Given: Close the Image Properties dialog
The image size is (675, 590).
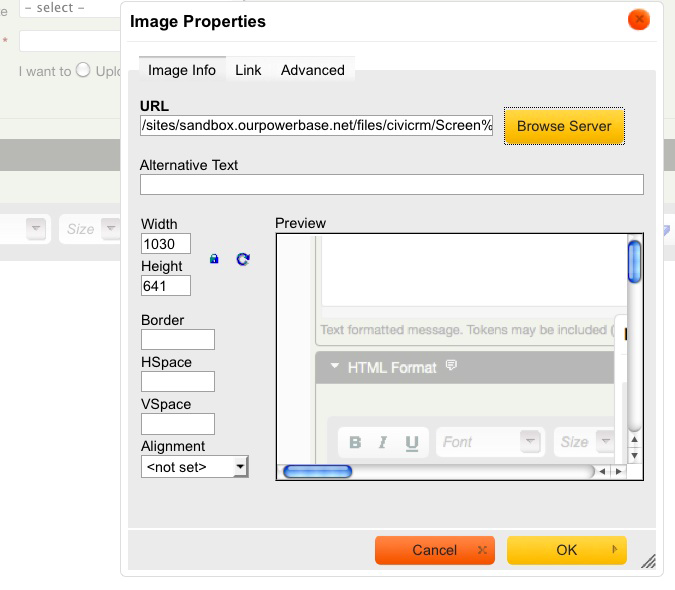Looking at the screenshot, I should 638,20.
